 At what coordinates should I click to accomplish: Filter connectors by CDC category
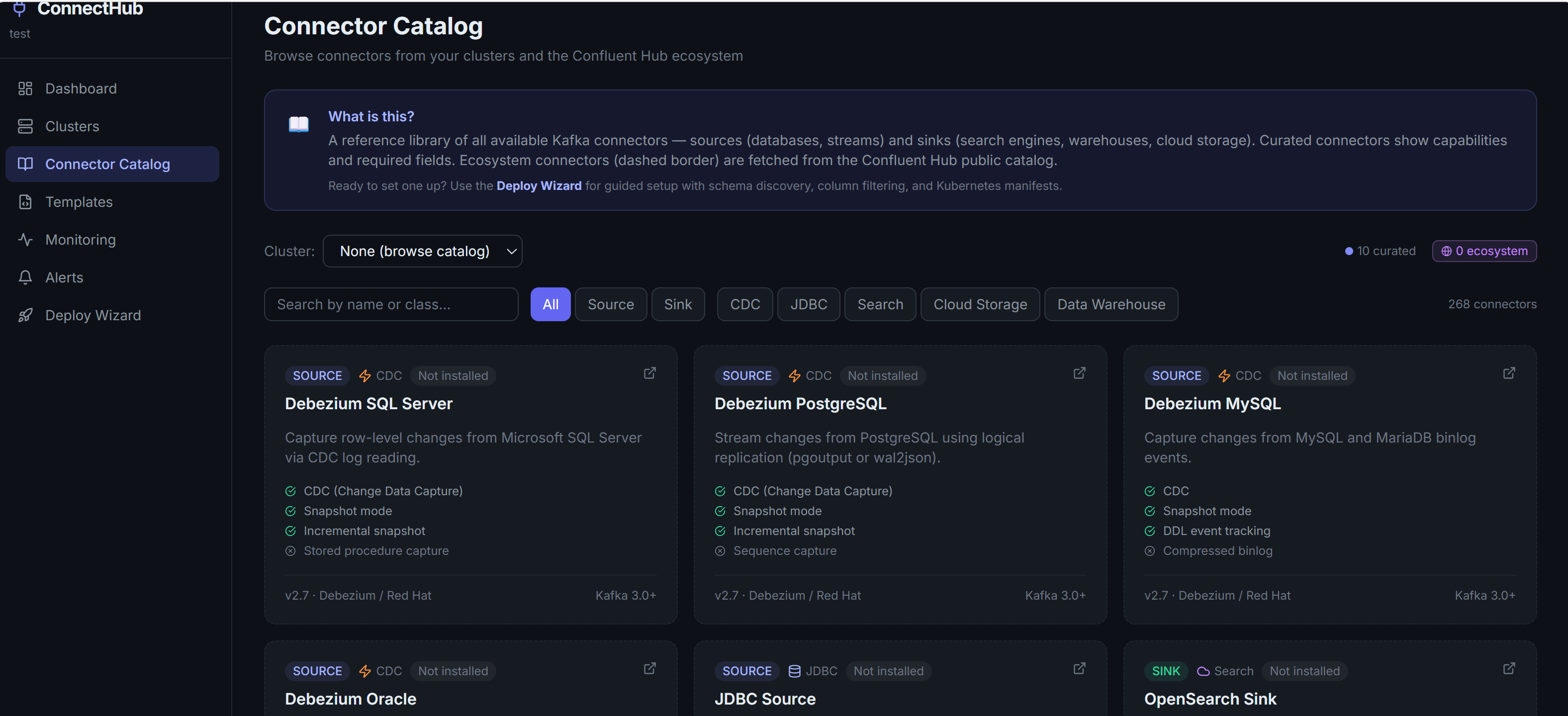pos(744,304)
